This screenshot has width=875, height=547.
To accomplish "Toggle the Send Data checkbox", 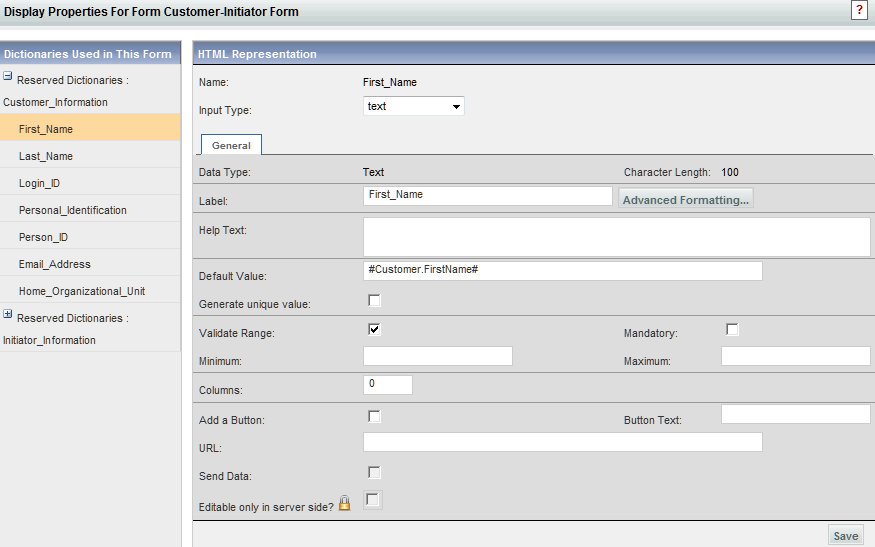I will (374, 472).
